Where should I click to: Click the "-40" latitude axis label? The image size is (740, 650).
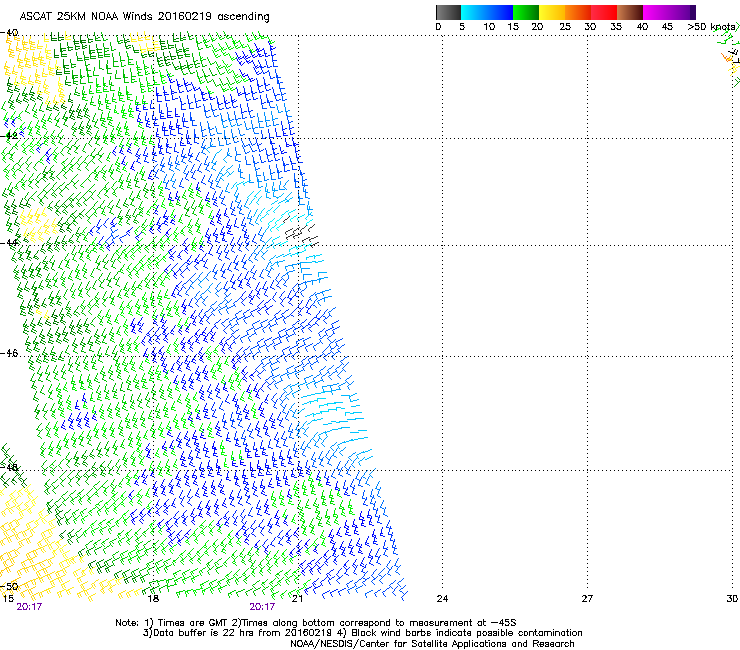coord(9,33)
